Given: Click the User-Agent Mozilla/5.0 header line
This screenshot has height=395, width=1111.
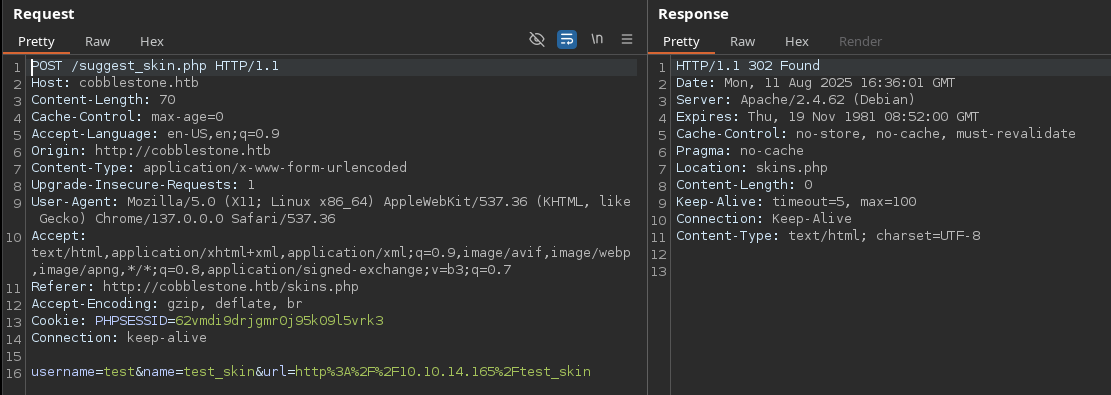Looking at the screenshot, I should coord(331,202).
